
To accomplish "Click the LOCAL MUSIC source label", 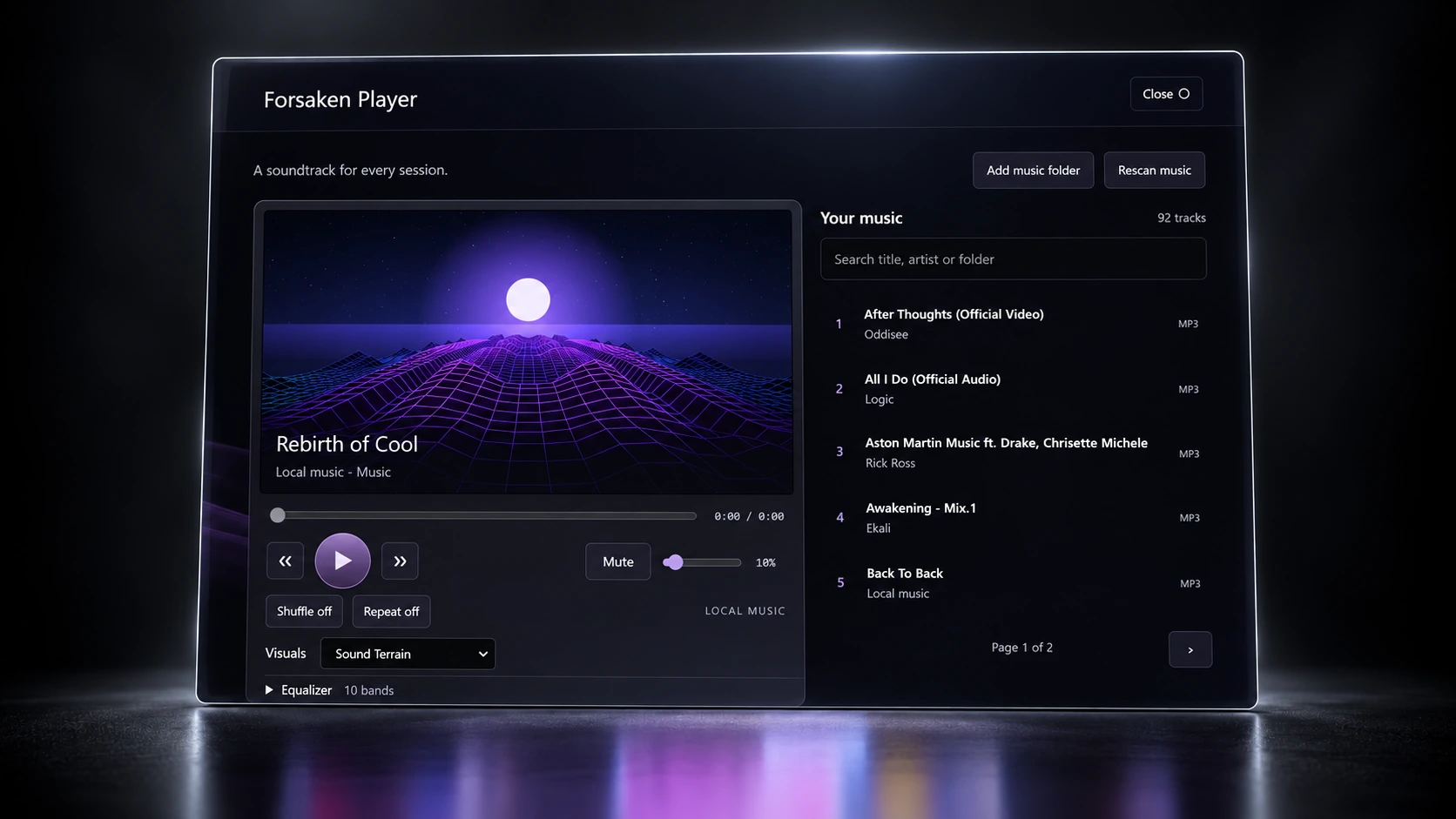I will coord(745,611).
